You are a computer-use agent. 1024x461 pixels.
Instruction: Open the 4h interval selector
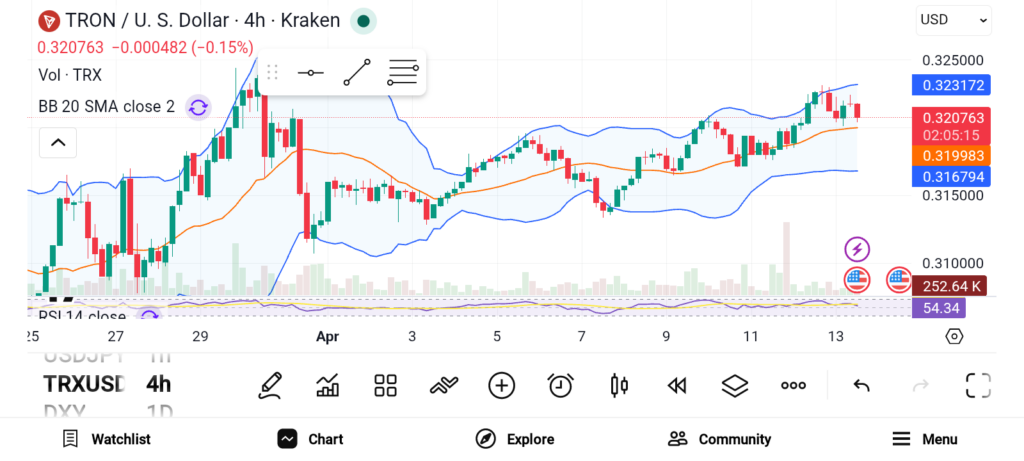click(158, 384)
